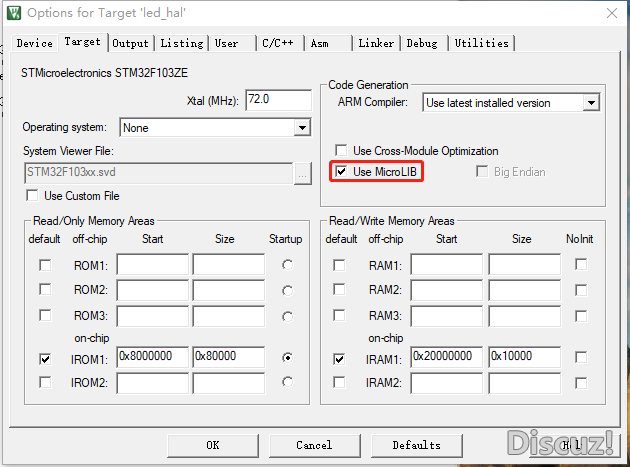The height and width of the screenshot is (467, 630).
Task: Click the Keil uVision icon in title bar
Action: 14,12
